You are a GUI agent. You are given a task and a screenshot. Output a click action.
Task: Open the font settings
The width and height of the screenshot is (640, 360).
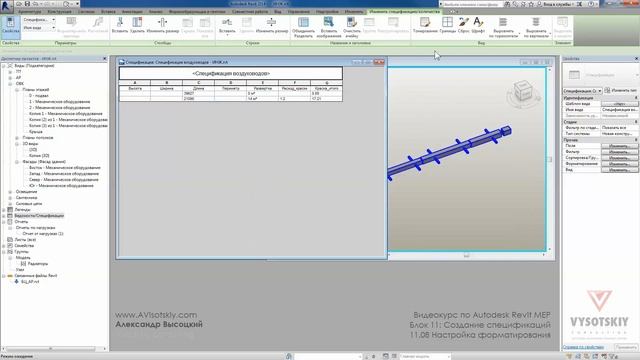click(478, 24)
